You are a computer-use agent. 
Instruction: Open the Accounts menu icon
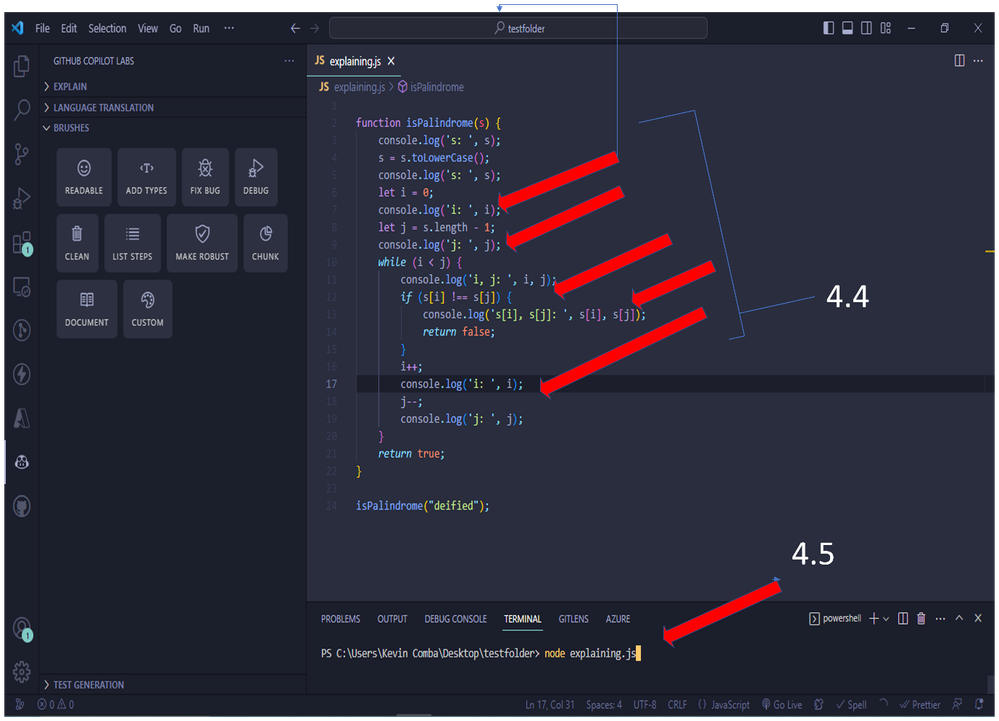tap(22, 629)
